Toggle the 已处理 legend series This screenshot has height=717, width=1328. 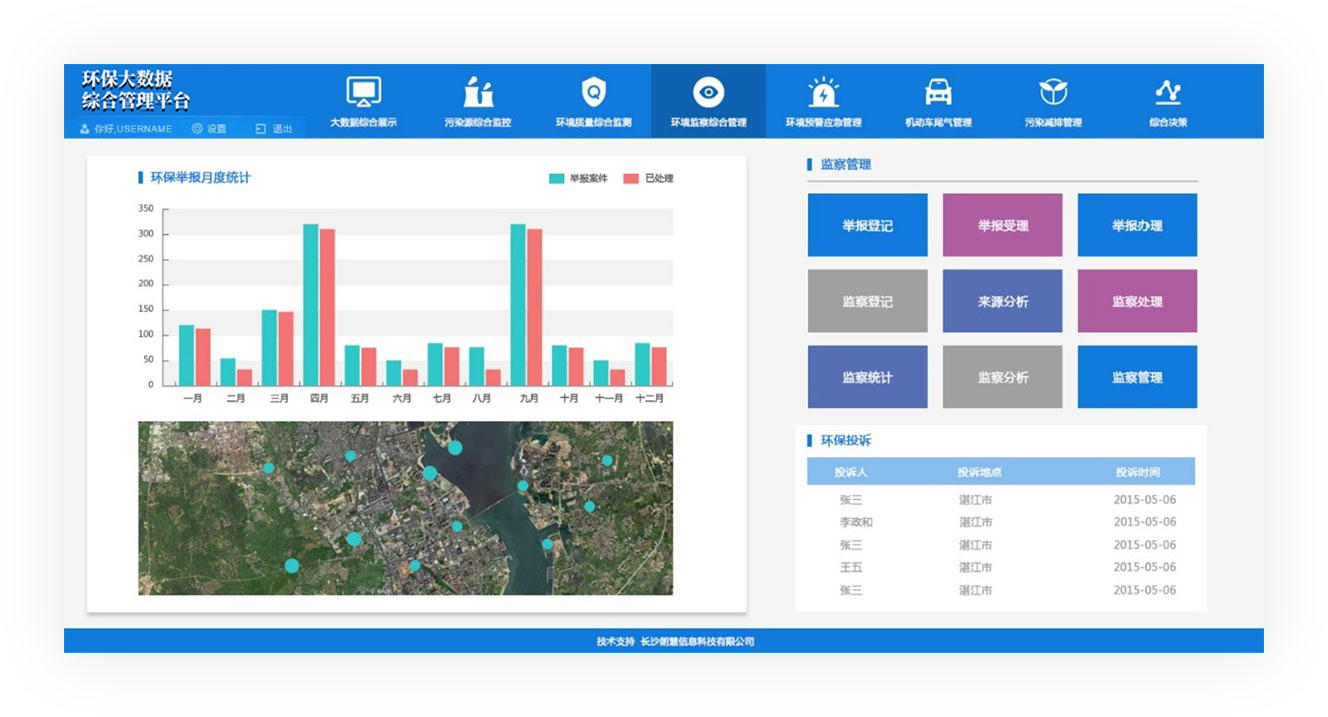click(x=648, y=179)
